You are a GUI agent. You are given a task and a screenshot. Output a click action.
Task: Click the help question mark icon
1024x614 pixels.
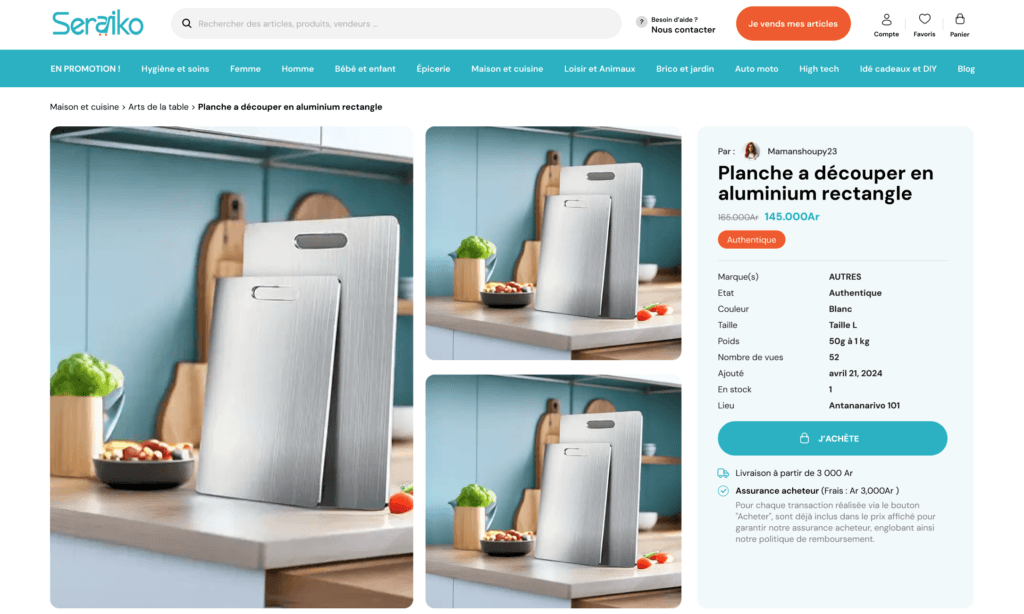(x=641, y=22)
